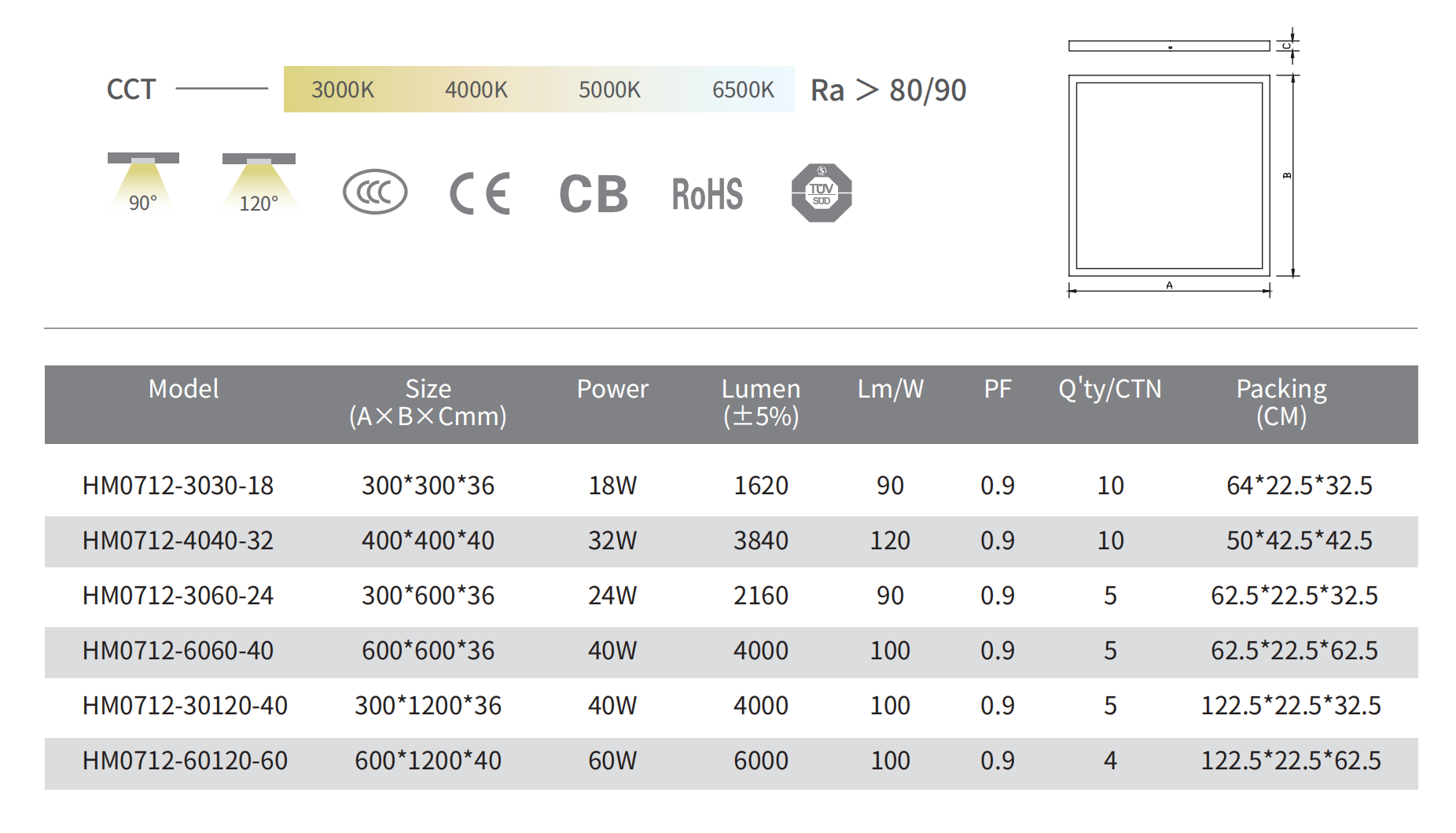Screen dimensions: 1456x833
Task: Click the packing cell 122.5*22.5*32.5
Action: click(x=1291, y=706)
